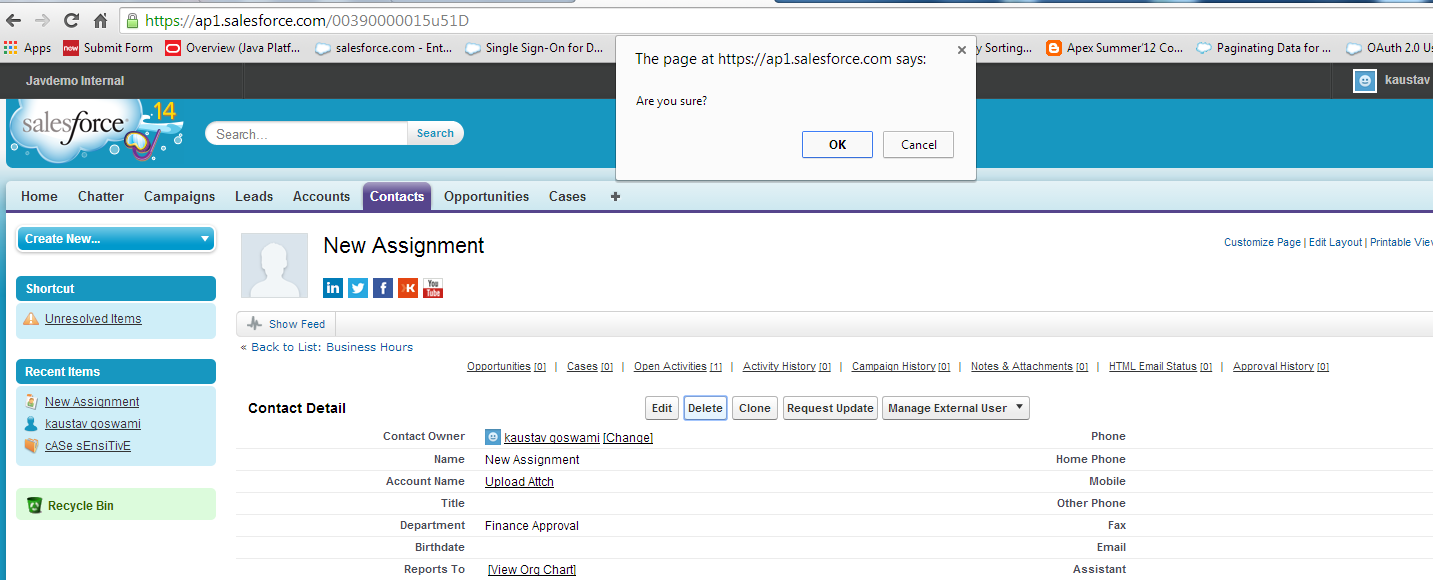Open LinkedIn social profile icon
This screenshot has height=580, width=1433.
click(x=333, y=288)
